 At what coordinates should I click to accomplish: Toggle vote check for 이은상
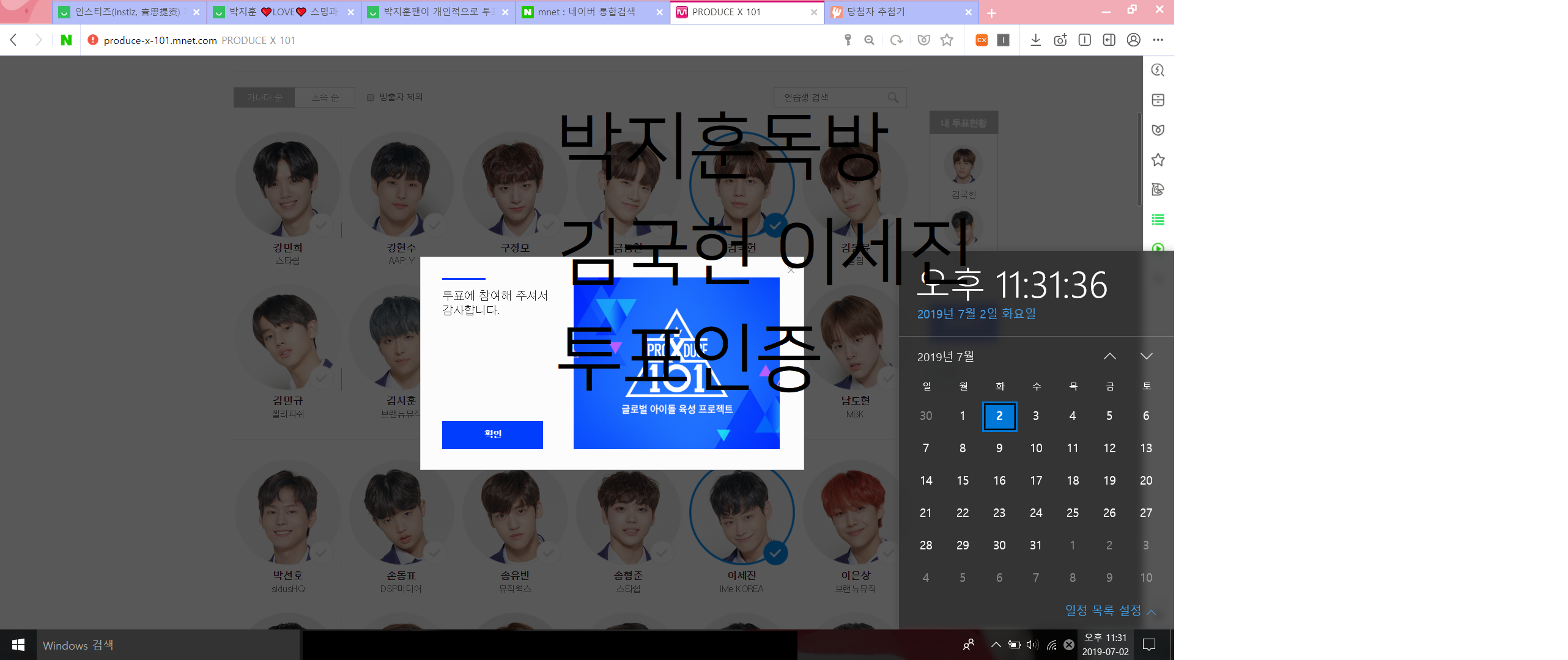888,553
